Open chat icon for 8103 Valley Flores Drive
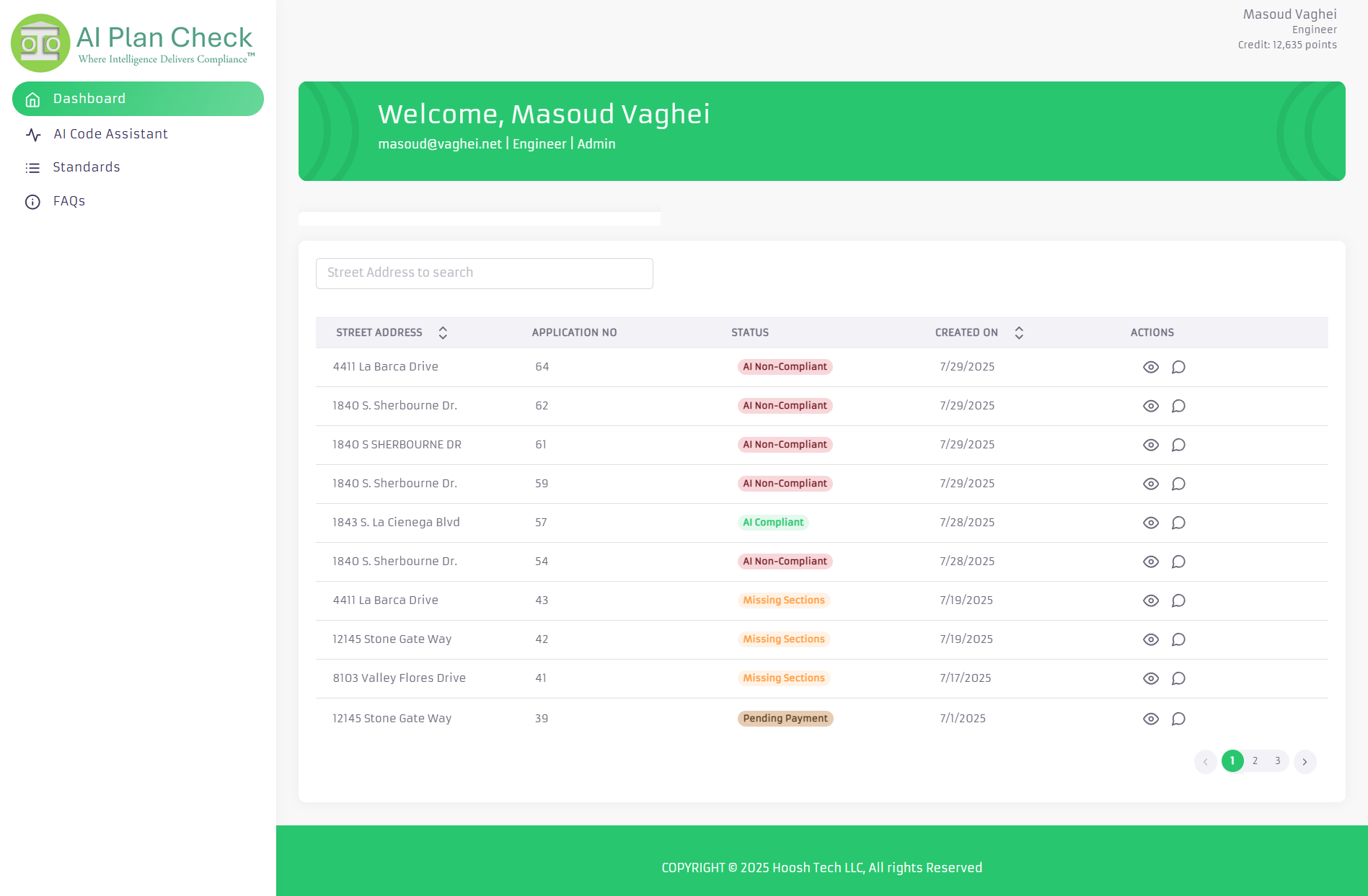Image resolution: width=1368 pixels, height=896 pixels. click(x=1179, y=678)
